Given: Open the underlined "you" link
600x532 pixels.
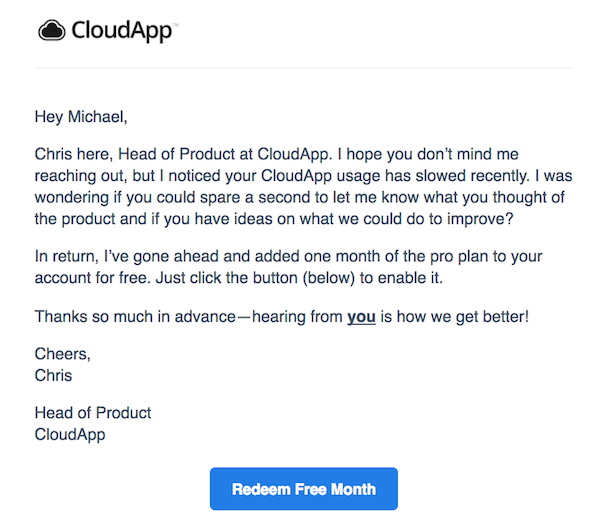Looking at the screenshot, I should click(x=361, y=317).
